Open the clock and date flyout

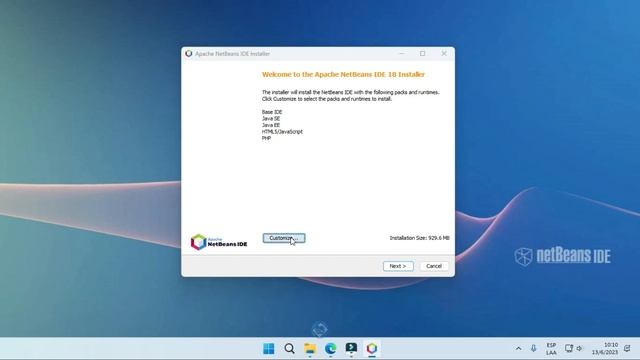[605, 349]
